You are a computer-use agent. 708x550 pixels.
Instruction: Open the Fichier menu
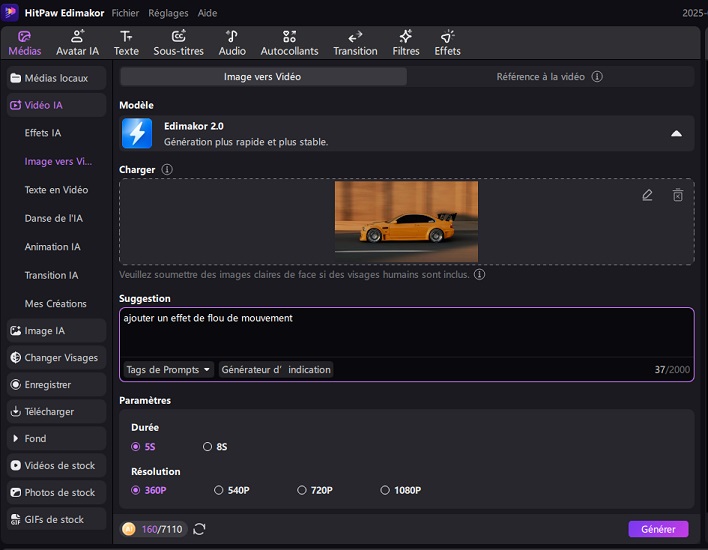[x=125, y=13]
